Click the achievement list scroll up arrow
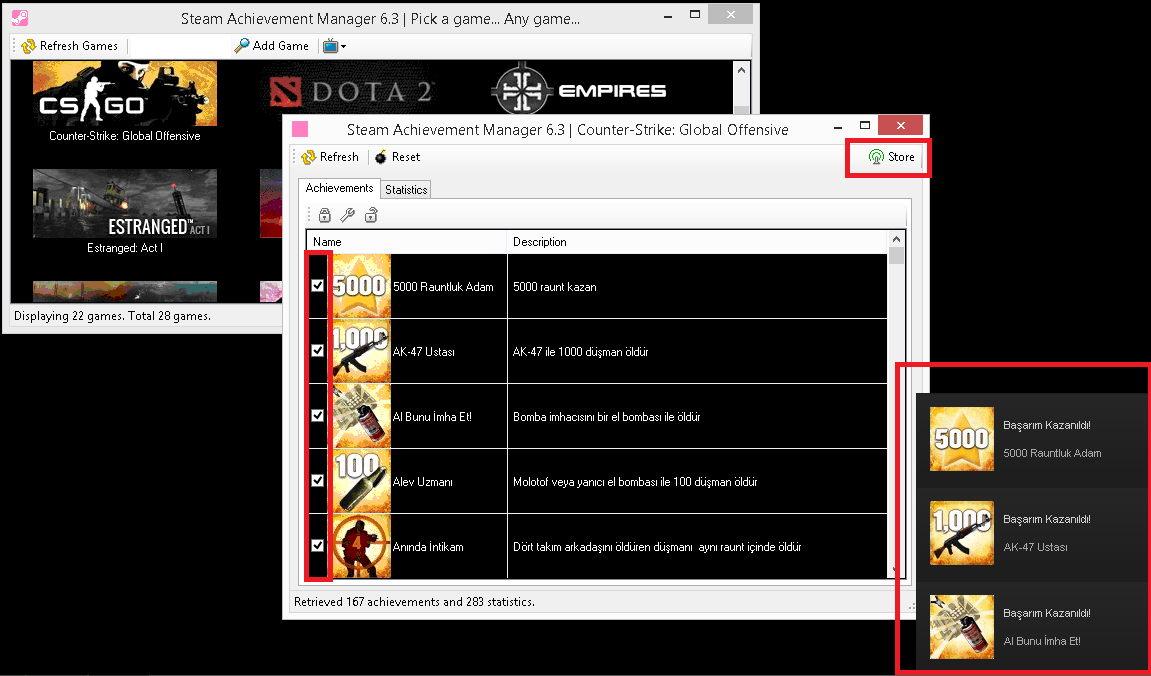The height and width of the screenshot is (676, 1151). (896, 239)
